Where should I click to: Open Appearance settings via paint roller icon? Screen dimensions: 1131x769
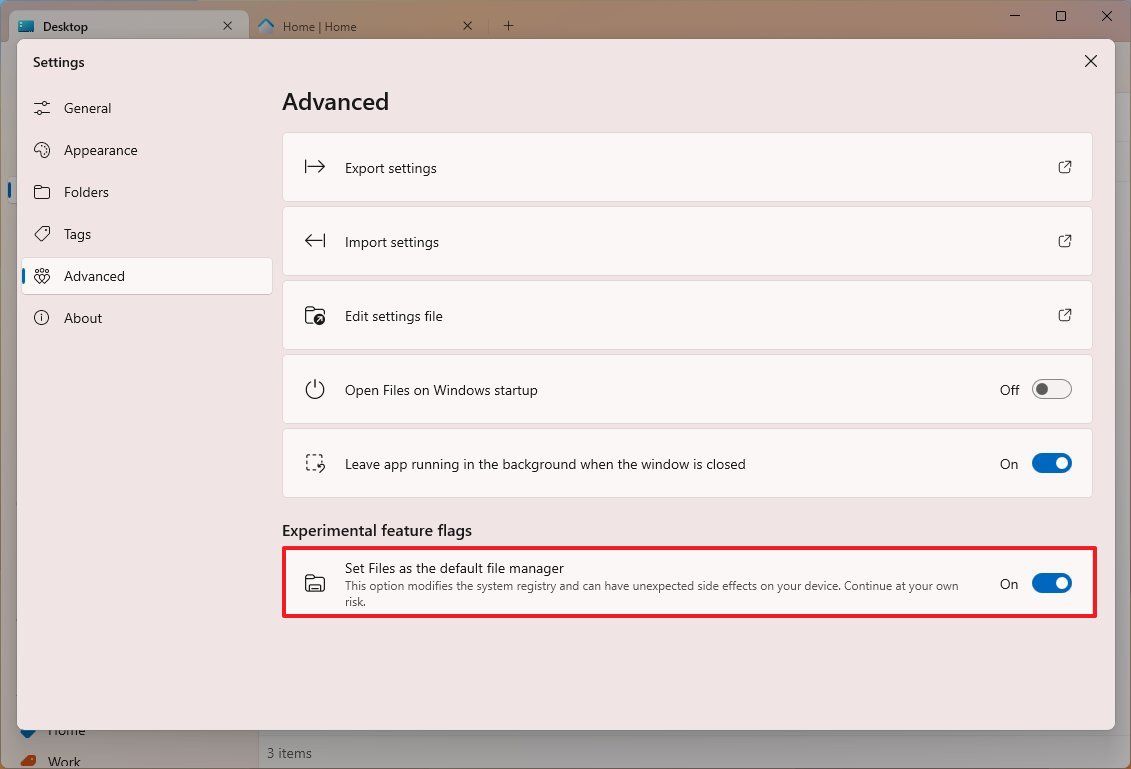[42, 150]
